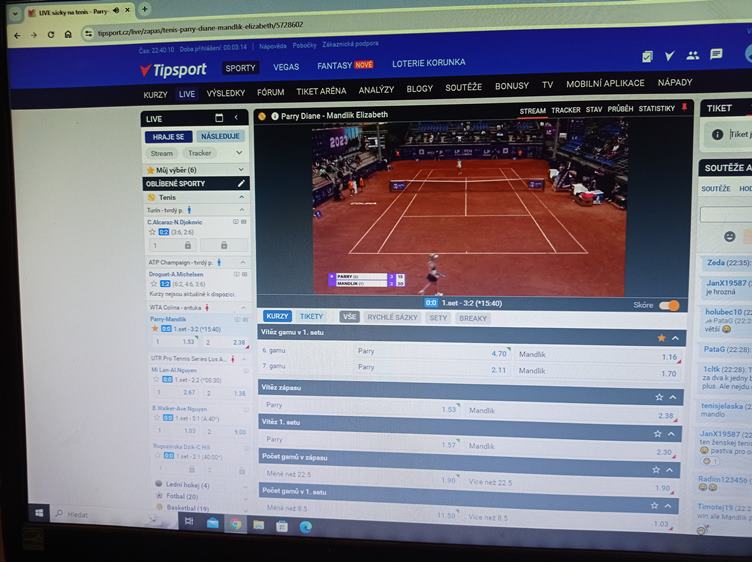Collapse the WTA Colina - antuka group
The width and height of the screenshot is (752, 562).
pos(243,307)
